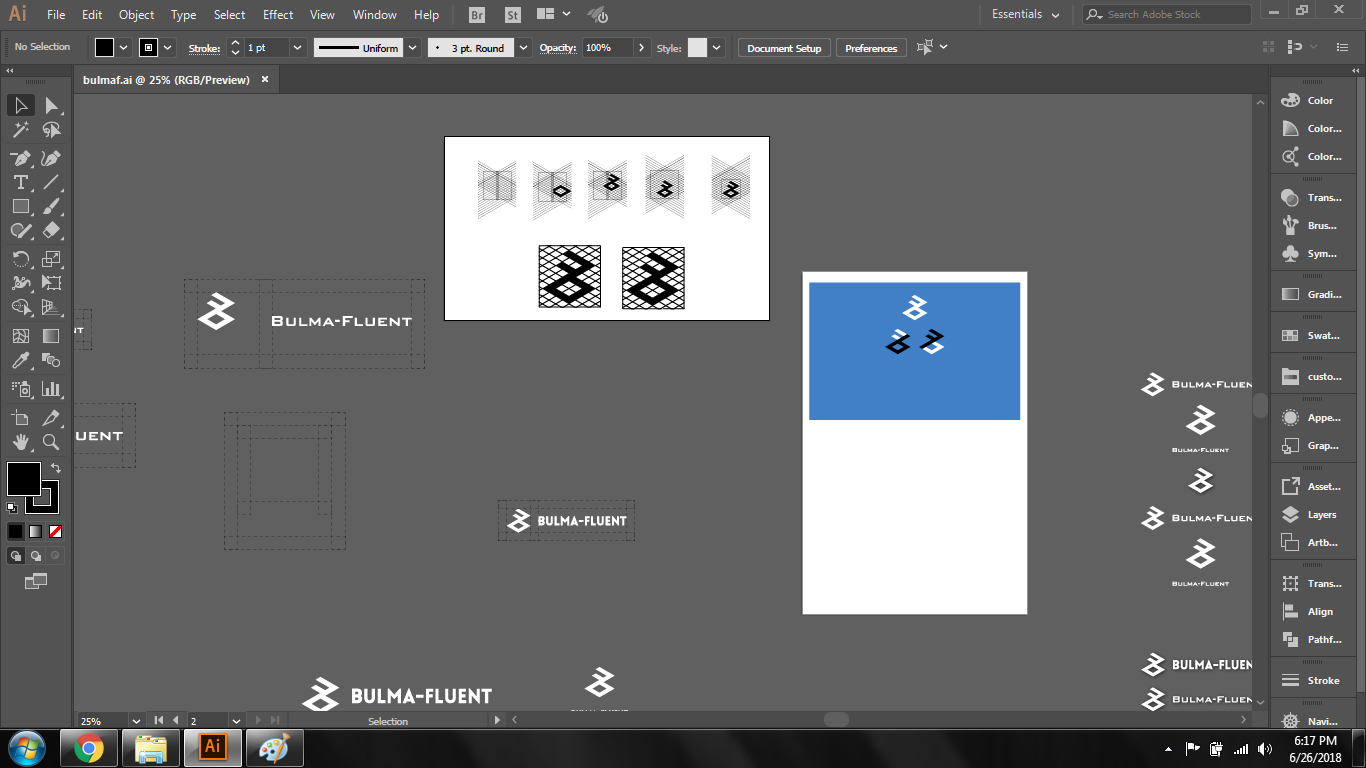
Task: Activate the Eyedropper tool
Action: tap(20, 361)
